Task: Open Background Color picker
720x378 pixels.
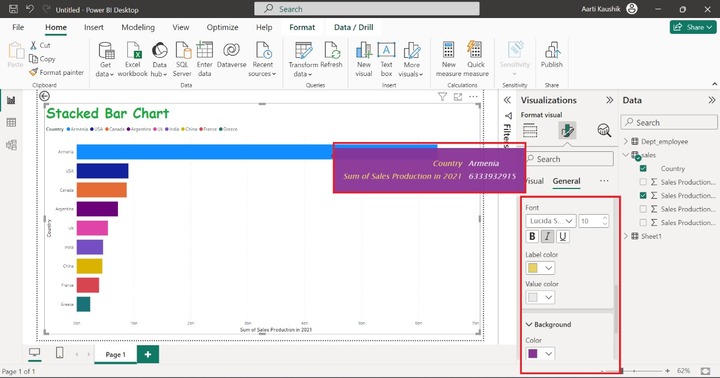Action: pyautogui.click(x=540, y=354)
